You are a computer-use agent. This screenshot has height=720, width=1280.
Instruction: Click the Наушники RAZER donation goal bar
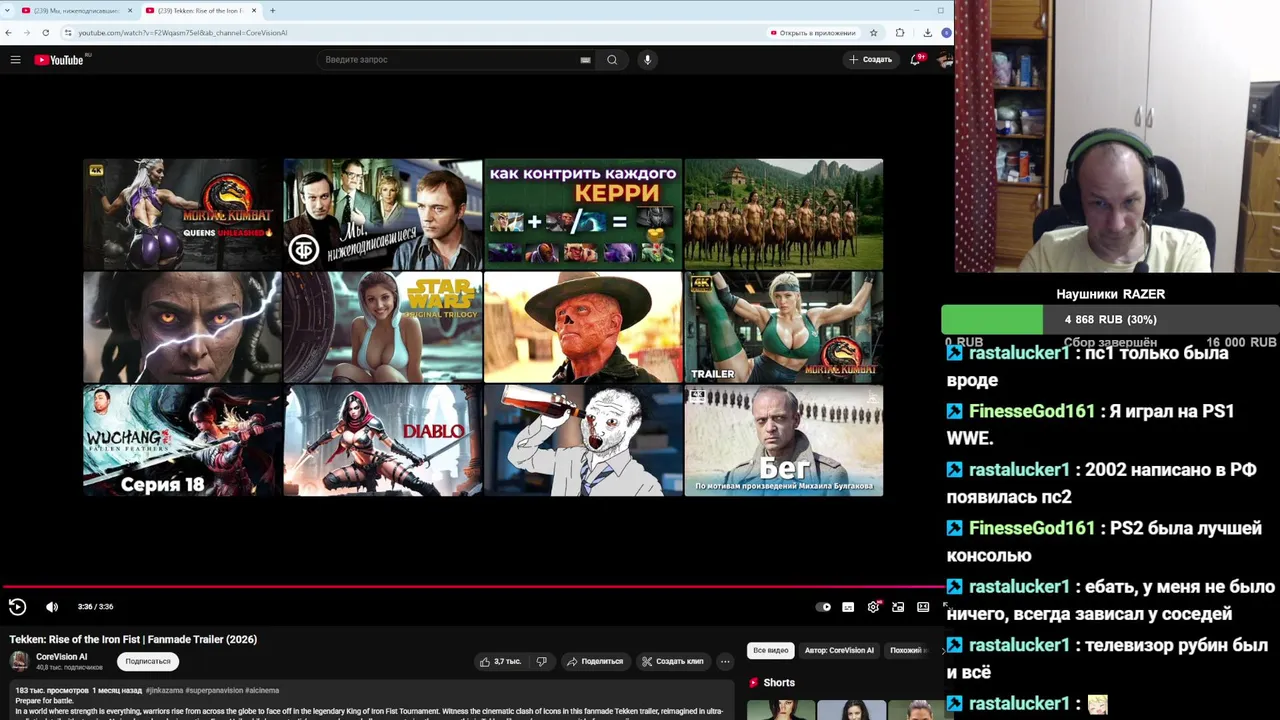(x=1110, y=320)
